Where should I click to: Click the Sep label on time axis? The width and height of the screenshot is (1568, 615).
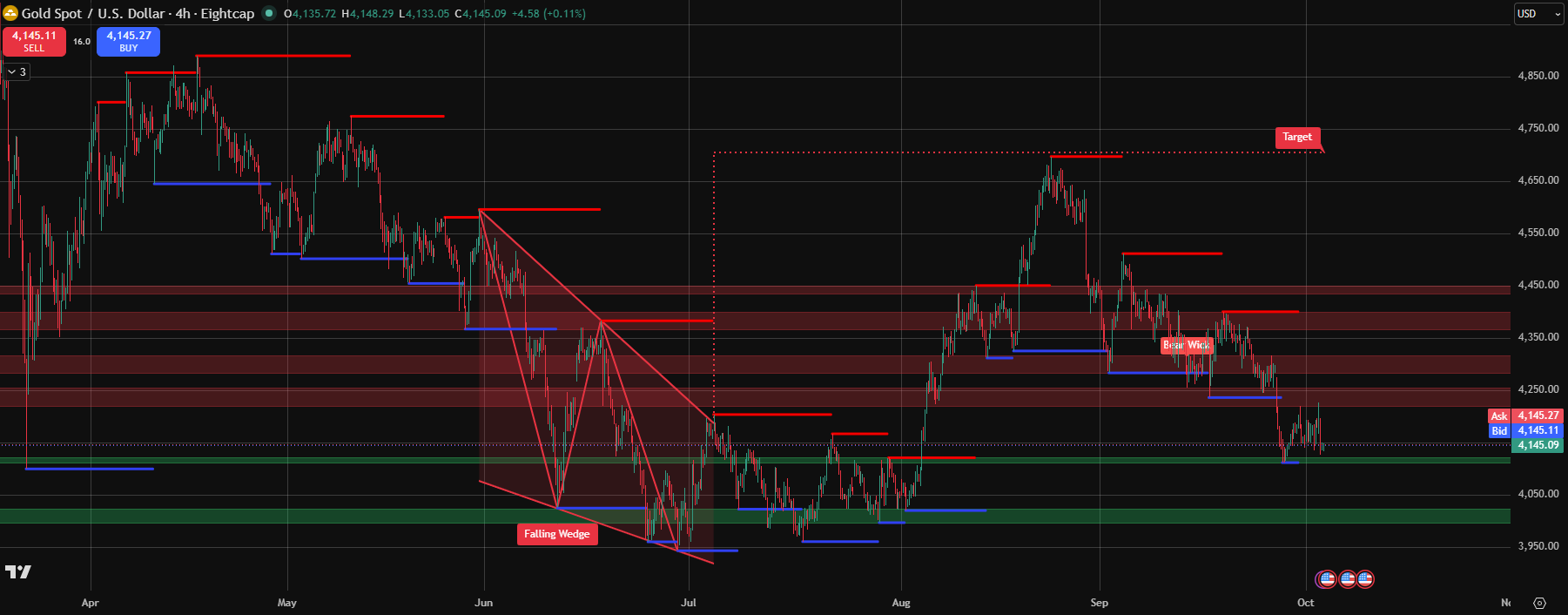coord(1100,603)
